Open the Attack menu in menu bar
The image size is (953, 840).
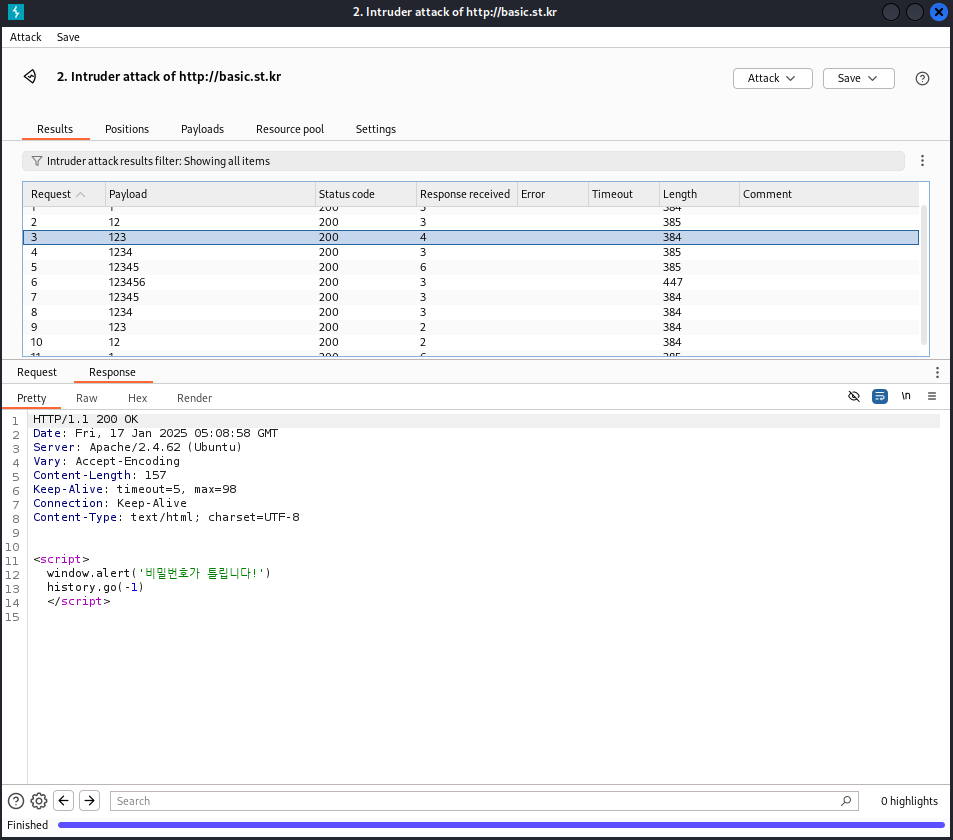tap(26, 37)
